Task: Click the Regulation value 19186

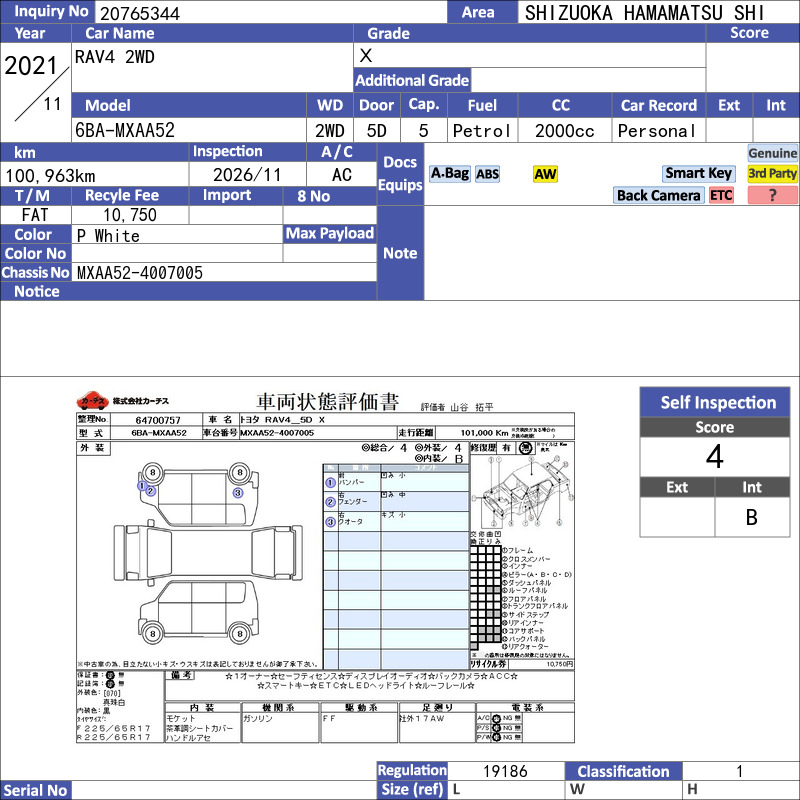Action: pyautogui.click(x=505, y=771)
